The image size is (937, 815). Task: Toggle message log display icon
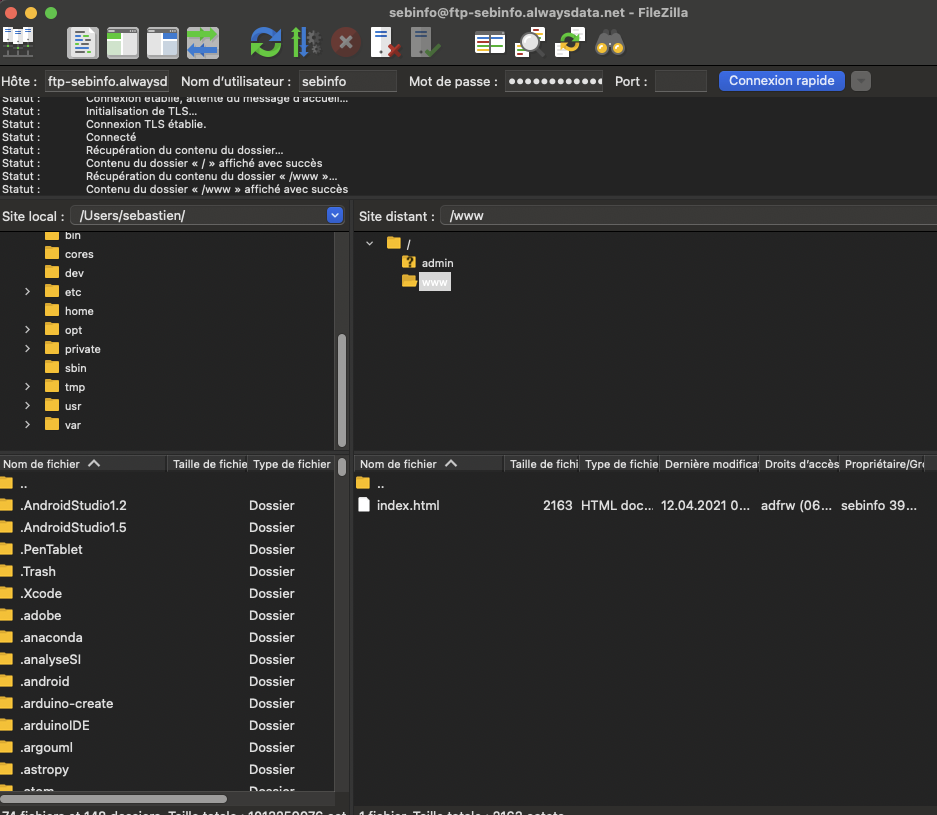coord(83,42)
